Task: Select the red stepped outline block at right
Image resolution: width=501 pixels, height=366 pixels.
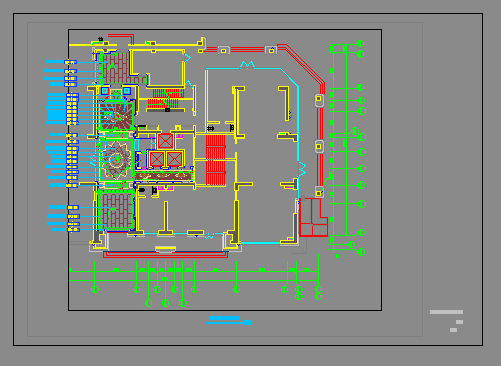Action: click(x=313, y=217)
